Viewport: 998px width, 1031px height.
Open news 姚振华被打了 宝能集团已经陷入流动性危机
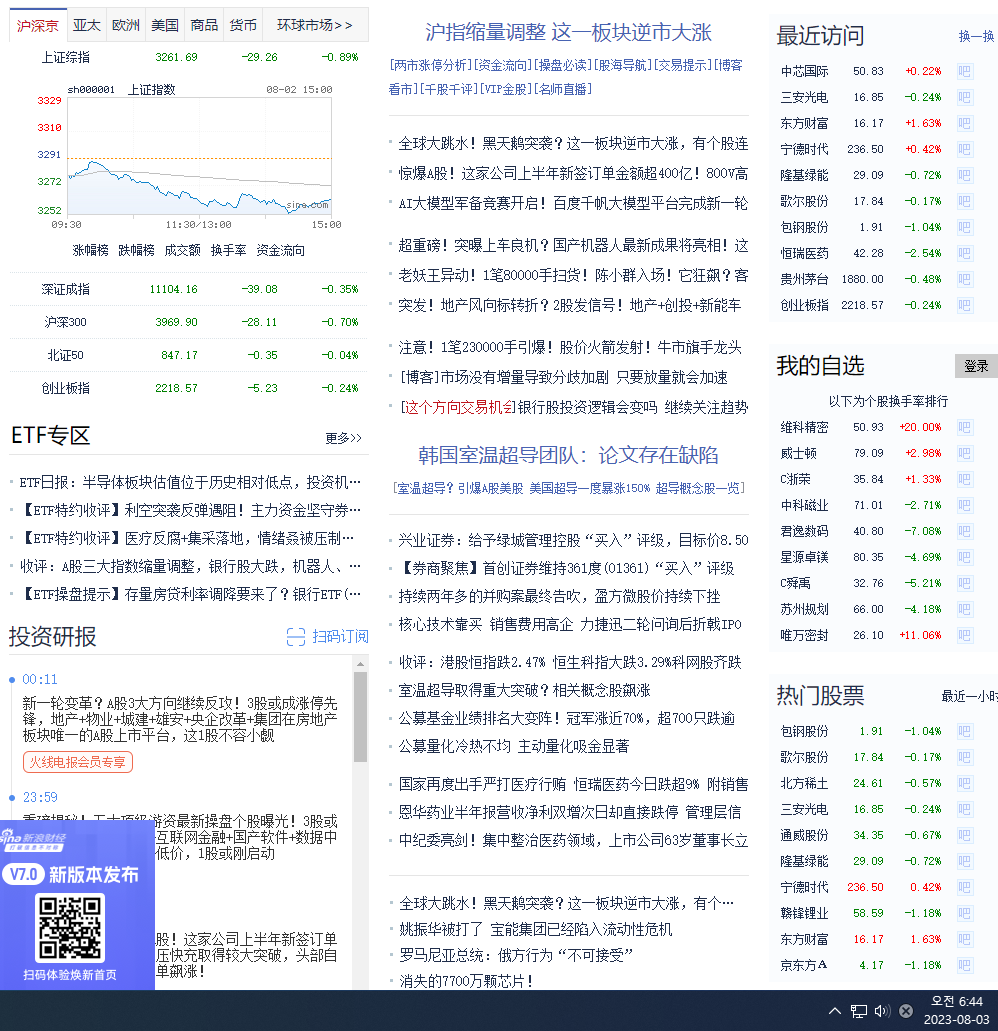pyautogui.click(x=536, y=929)
